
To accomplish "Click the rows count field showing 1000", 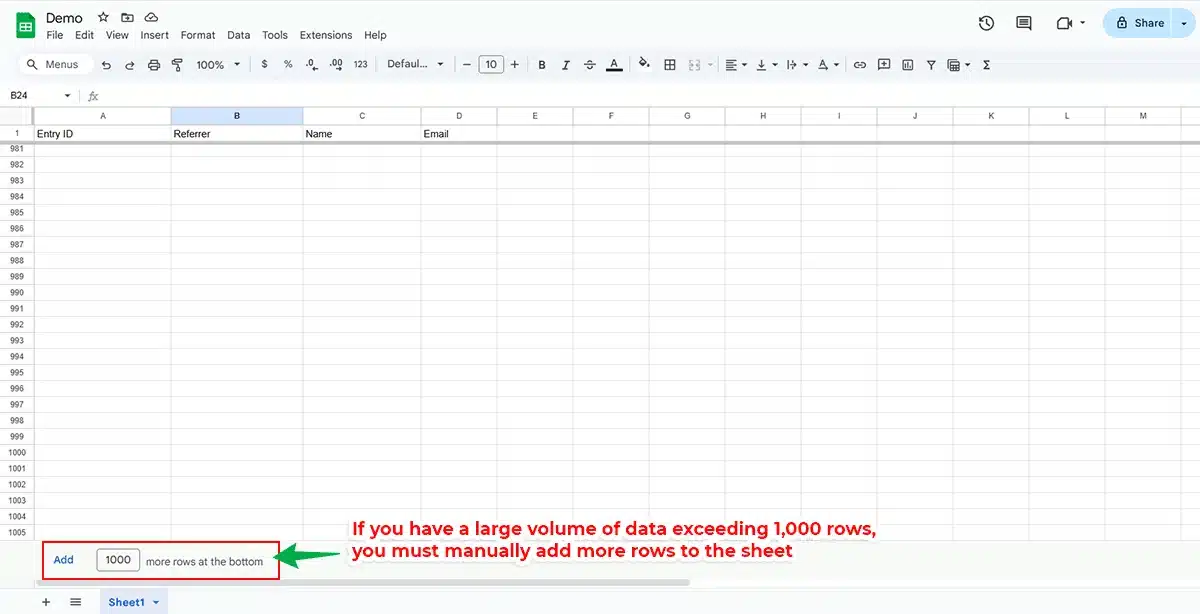I will coord(118,560).
